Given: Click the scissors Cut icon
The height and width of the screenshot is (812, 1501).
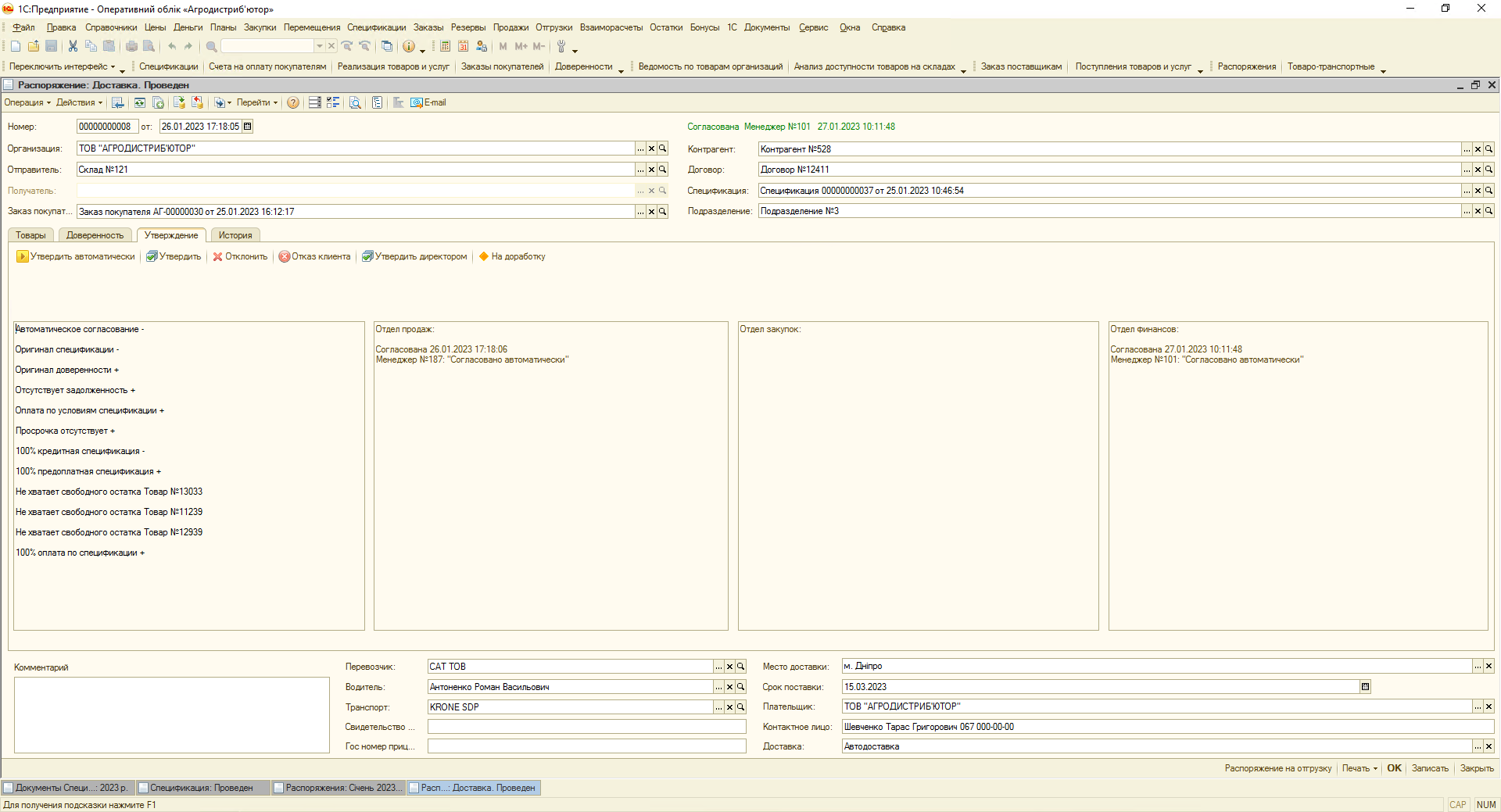Looking at the screenshot, I should (73, 47).
